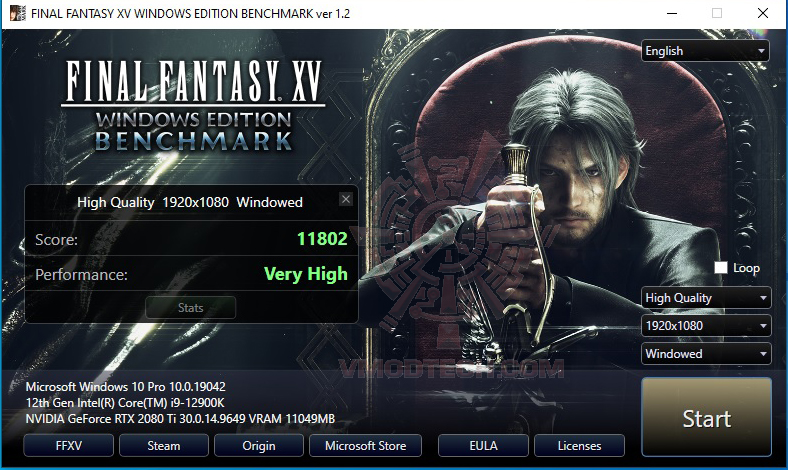The image size is (788, 470).
Task: Close the benchmark application window
Action: point(762,13)
